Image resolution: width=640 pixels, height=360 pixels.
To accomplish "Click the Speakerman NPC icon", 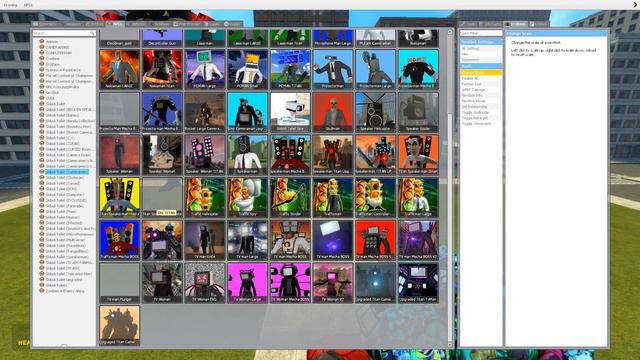I will (248, 155).
